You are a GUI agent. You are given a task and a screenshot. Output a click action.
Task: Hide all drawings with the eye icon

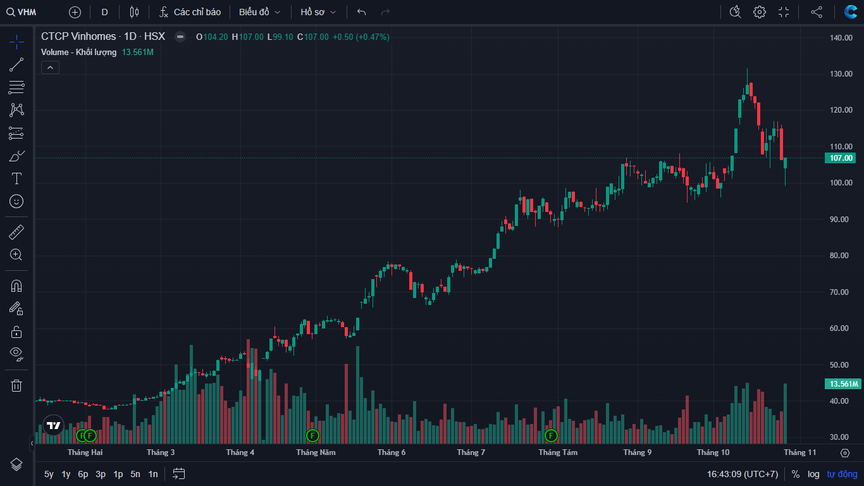click(16, 354)
